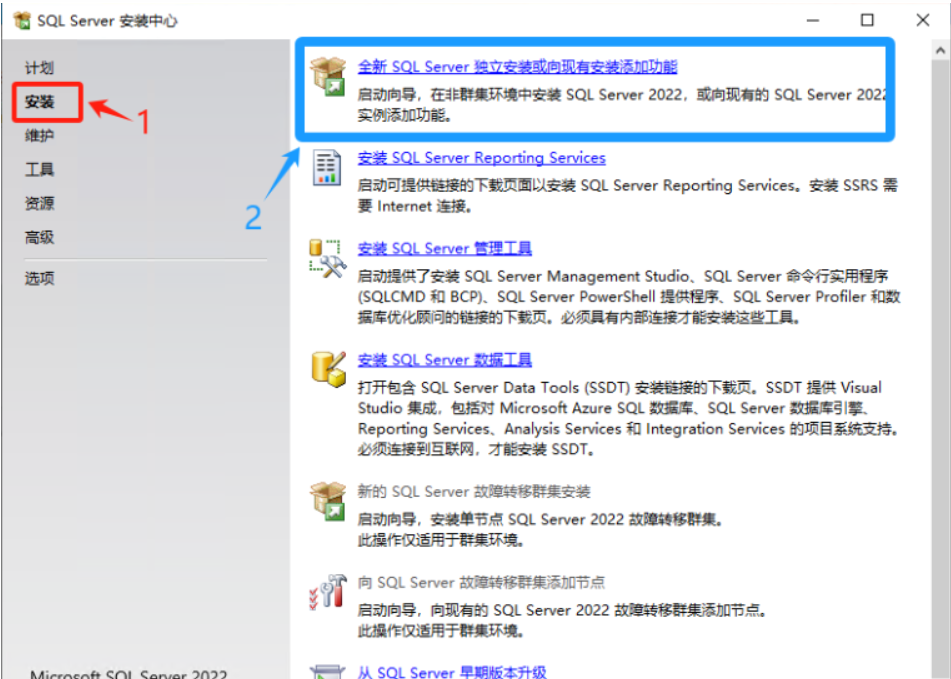Launch 安装 SQL Server 数据工具 link
This screenshot has height=679, width=951.
[445, 360]
